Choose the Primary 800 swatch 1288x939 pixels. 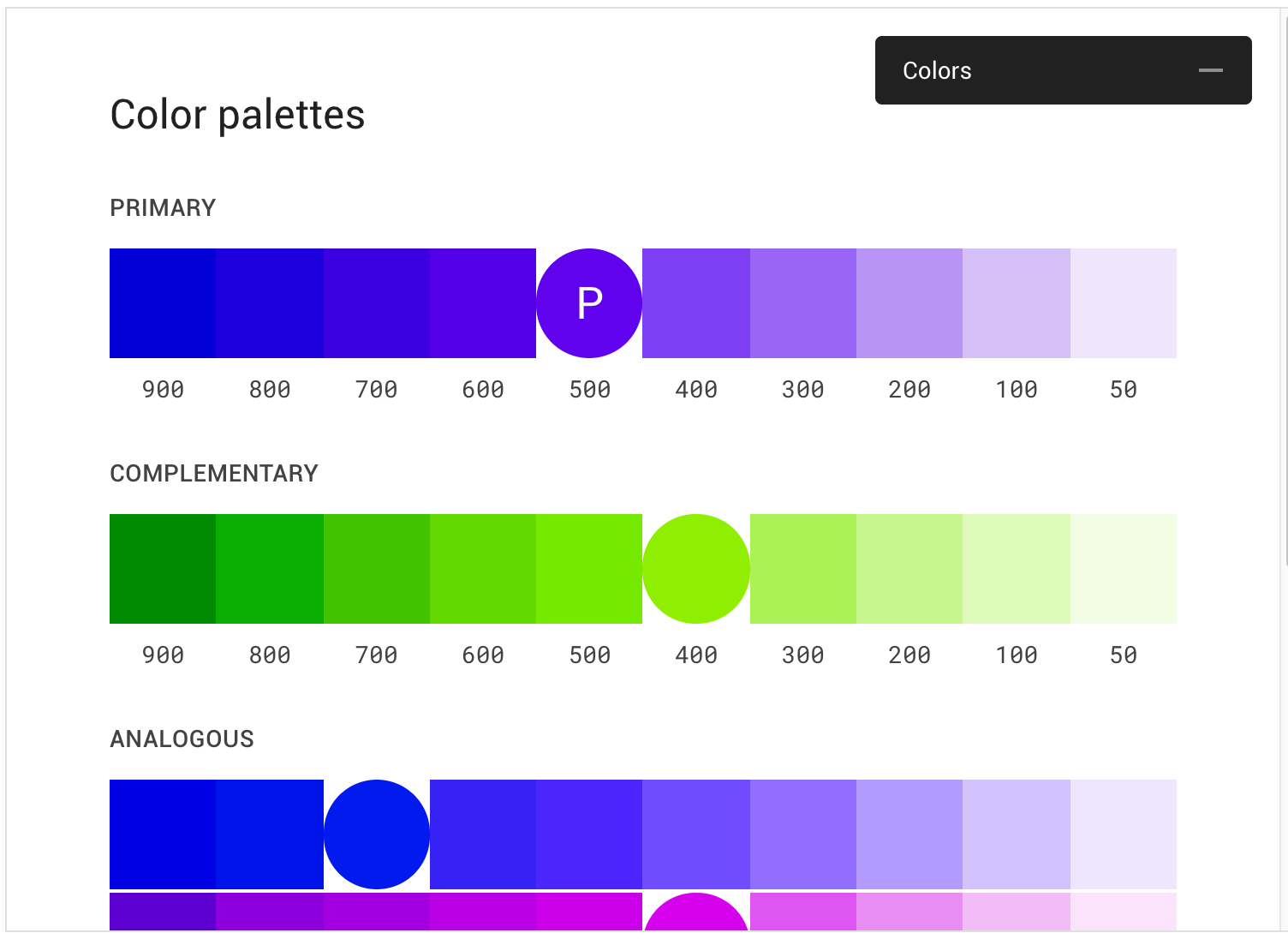[270, 303]
